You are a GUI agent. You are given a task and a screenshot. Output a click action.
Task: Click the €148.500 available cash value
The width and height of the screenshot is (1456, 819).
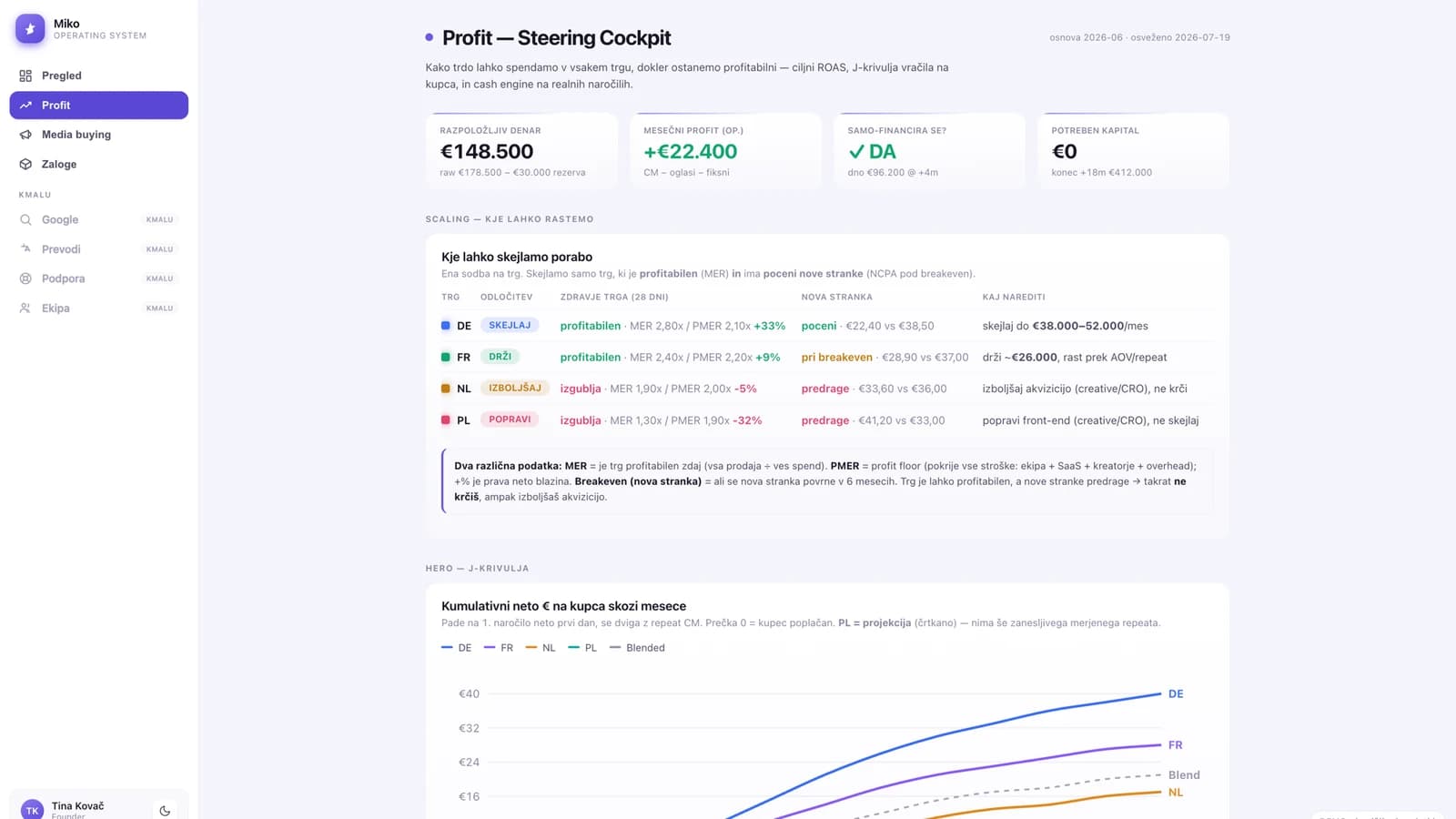click(x=487, y=152)
